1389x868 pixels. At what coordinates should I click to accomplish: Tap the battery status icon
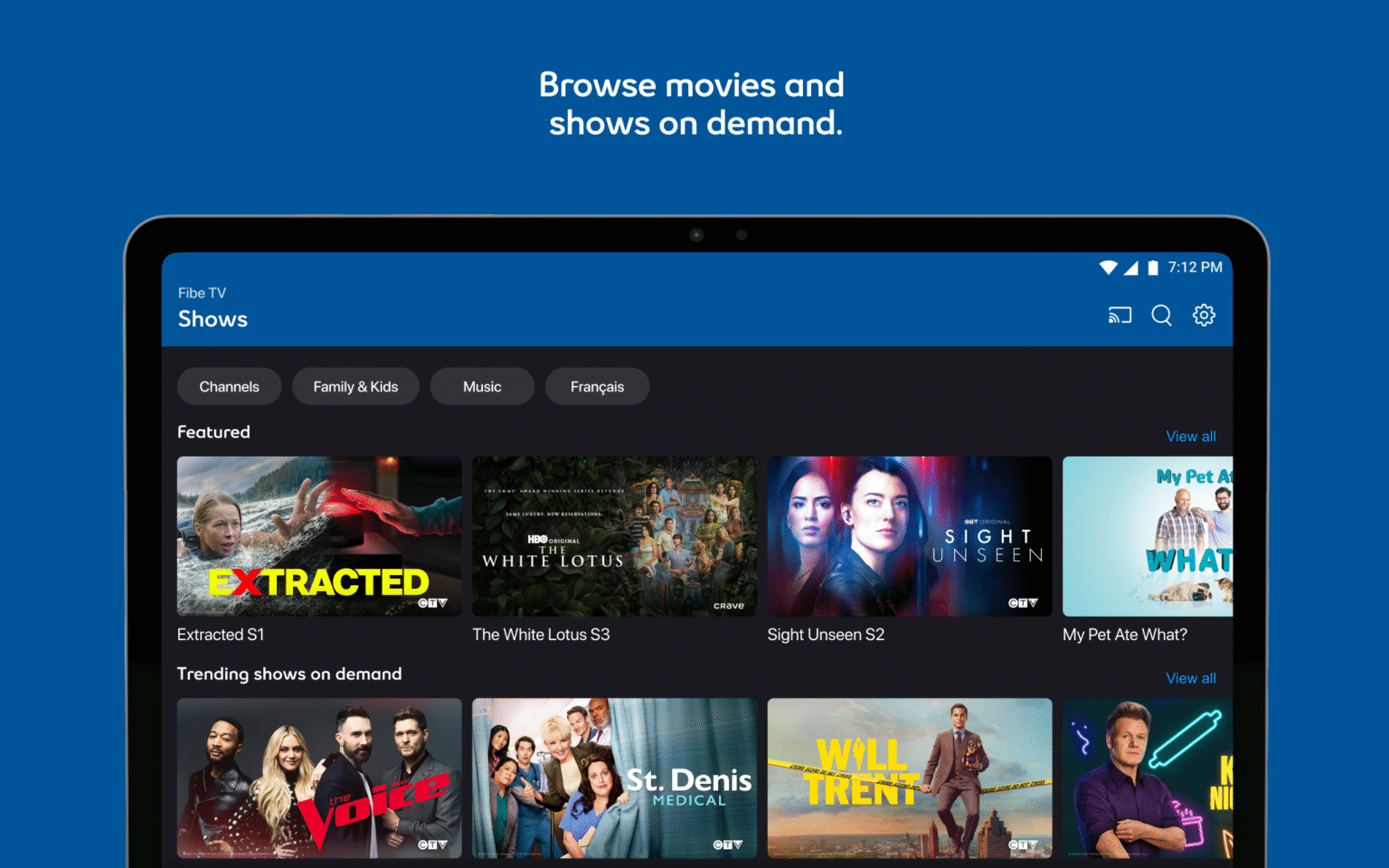click(x=1153, y=268)
